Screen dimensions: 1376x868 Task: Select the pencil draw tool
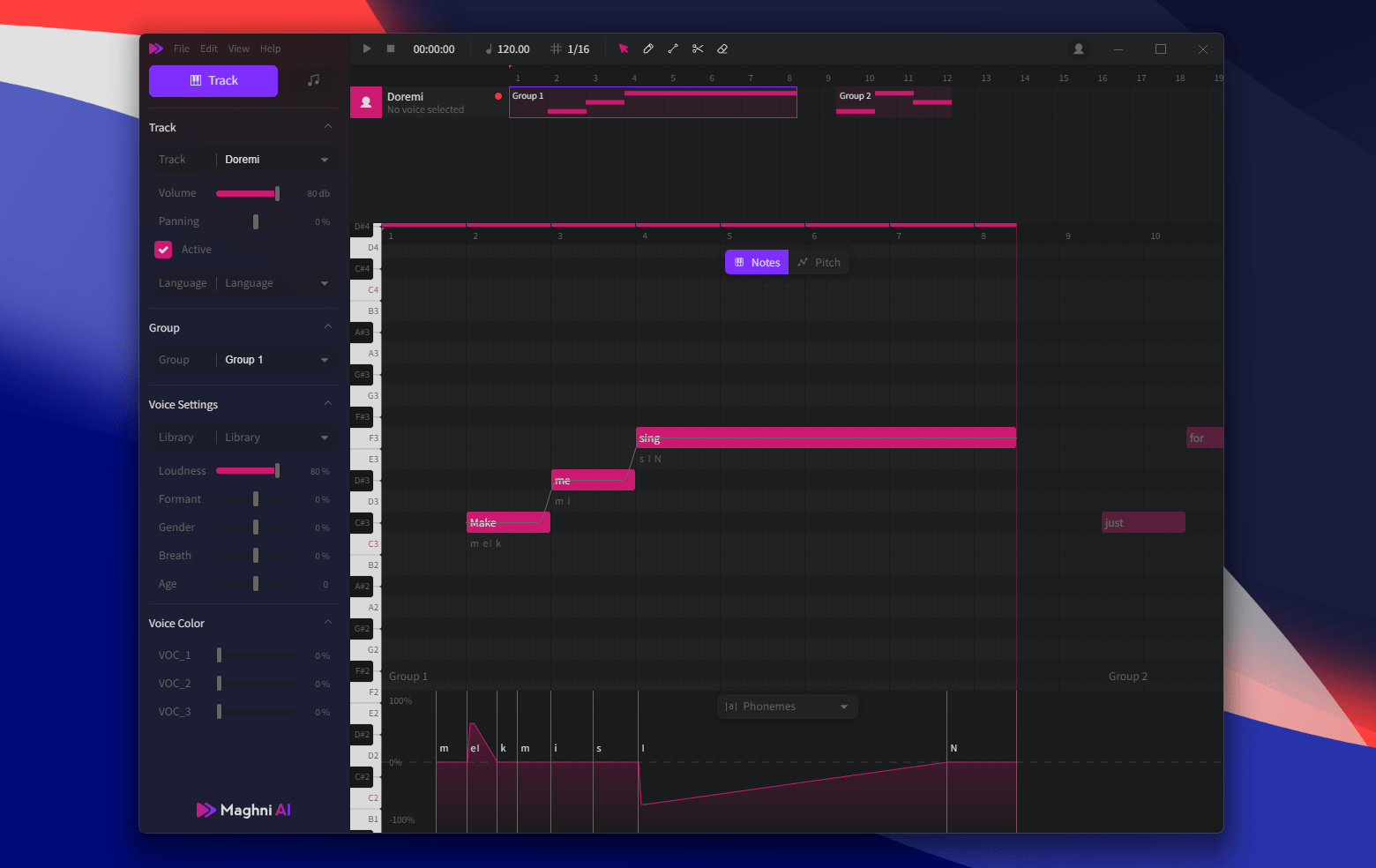coord(648,49)
